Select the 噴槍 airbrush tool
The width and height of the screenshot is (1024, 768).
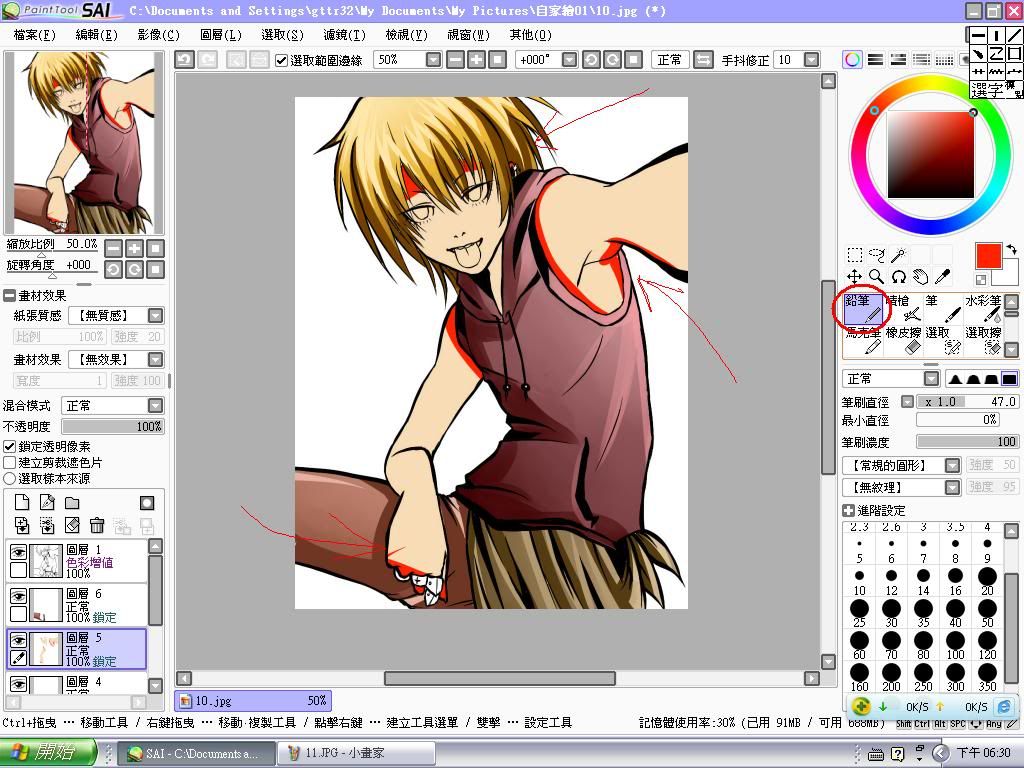click(x=904, y=309)
